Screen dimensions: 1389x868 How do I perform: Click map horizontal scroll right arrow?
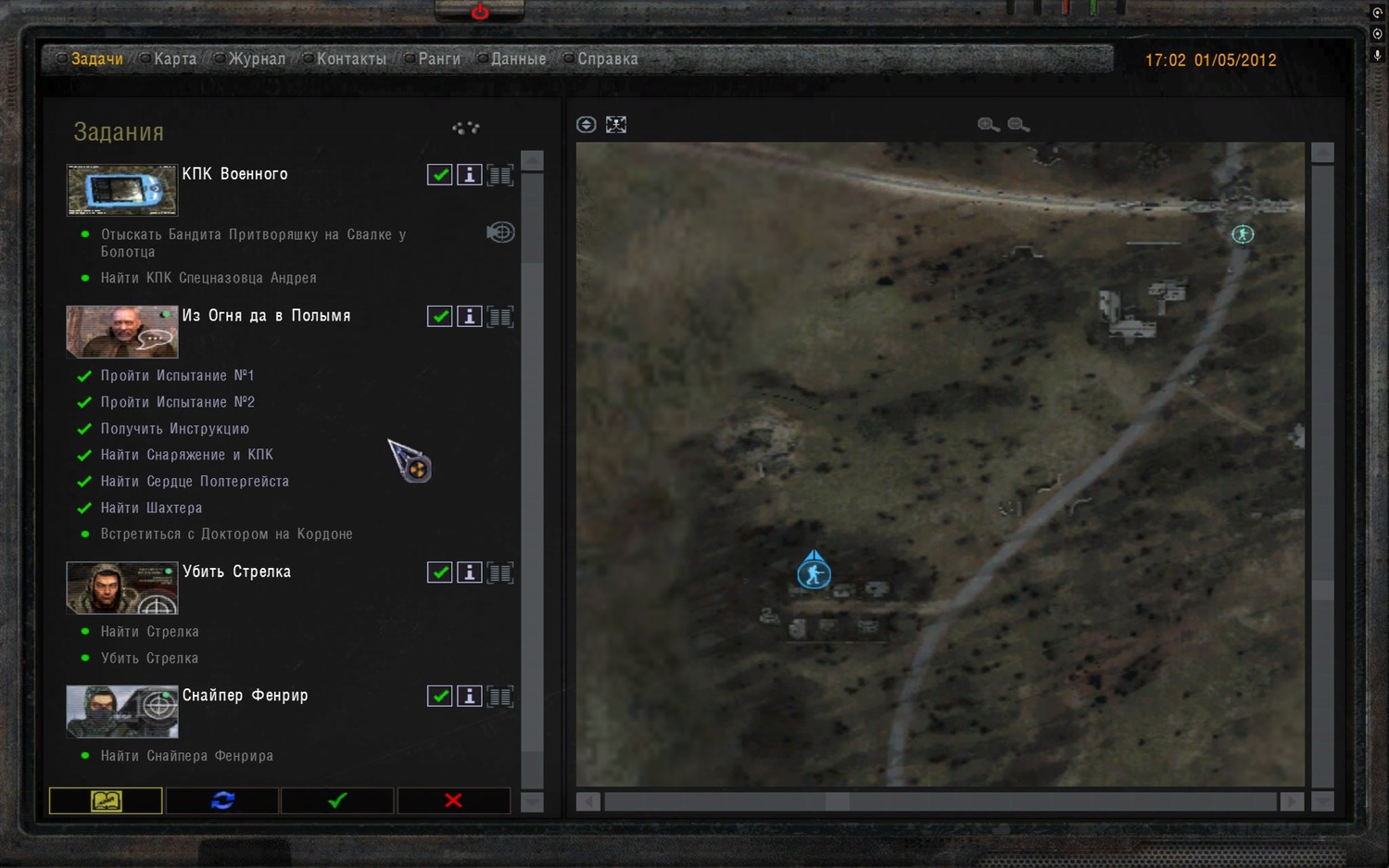tap(1292, 801)
